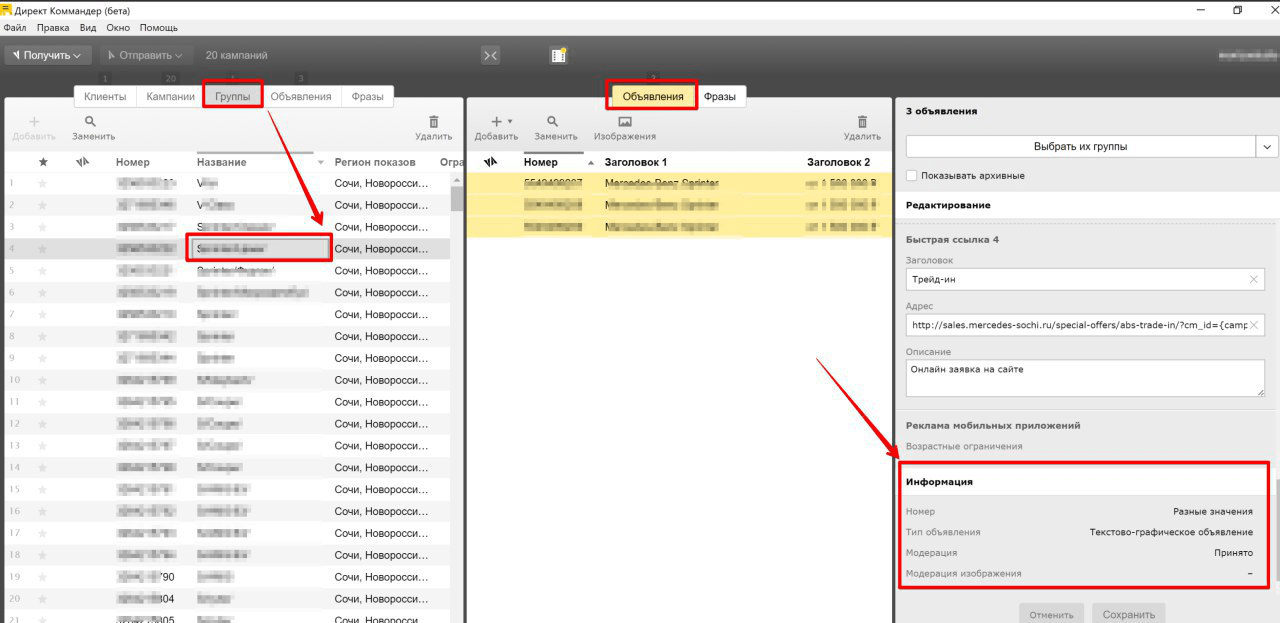Star the first group row
Screen dimensions: 1280x623
tap(42, 183)
